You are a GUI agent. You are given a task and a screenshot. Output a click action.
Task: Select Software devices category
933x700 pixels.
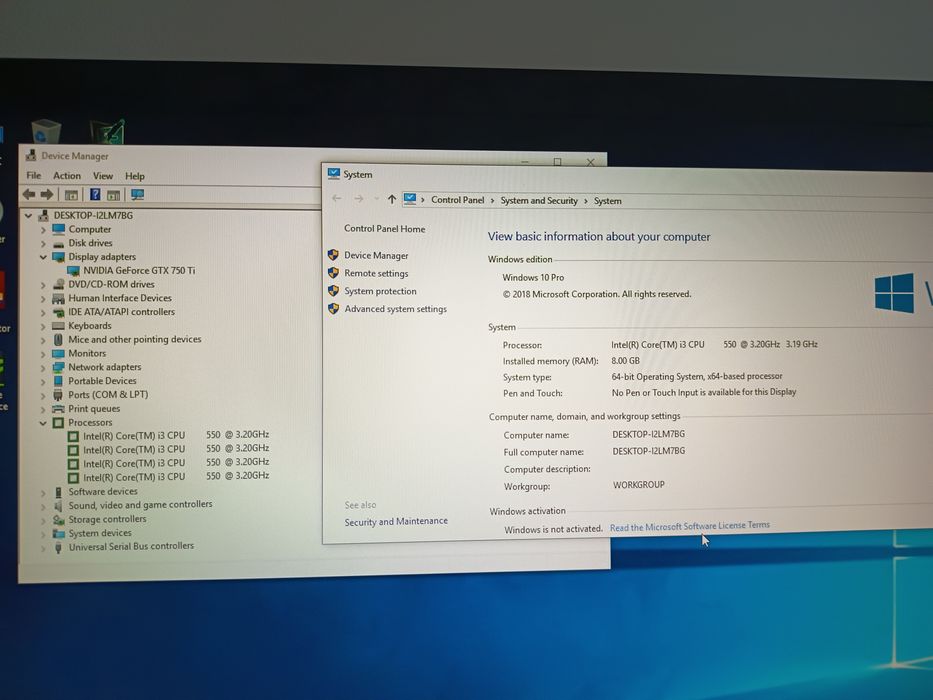(102, 492)
